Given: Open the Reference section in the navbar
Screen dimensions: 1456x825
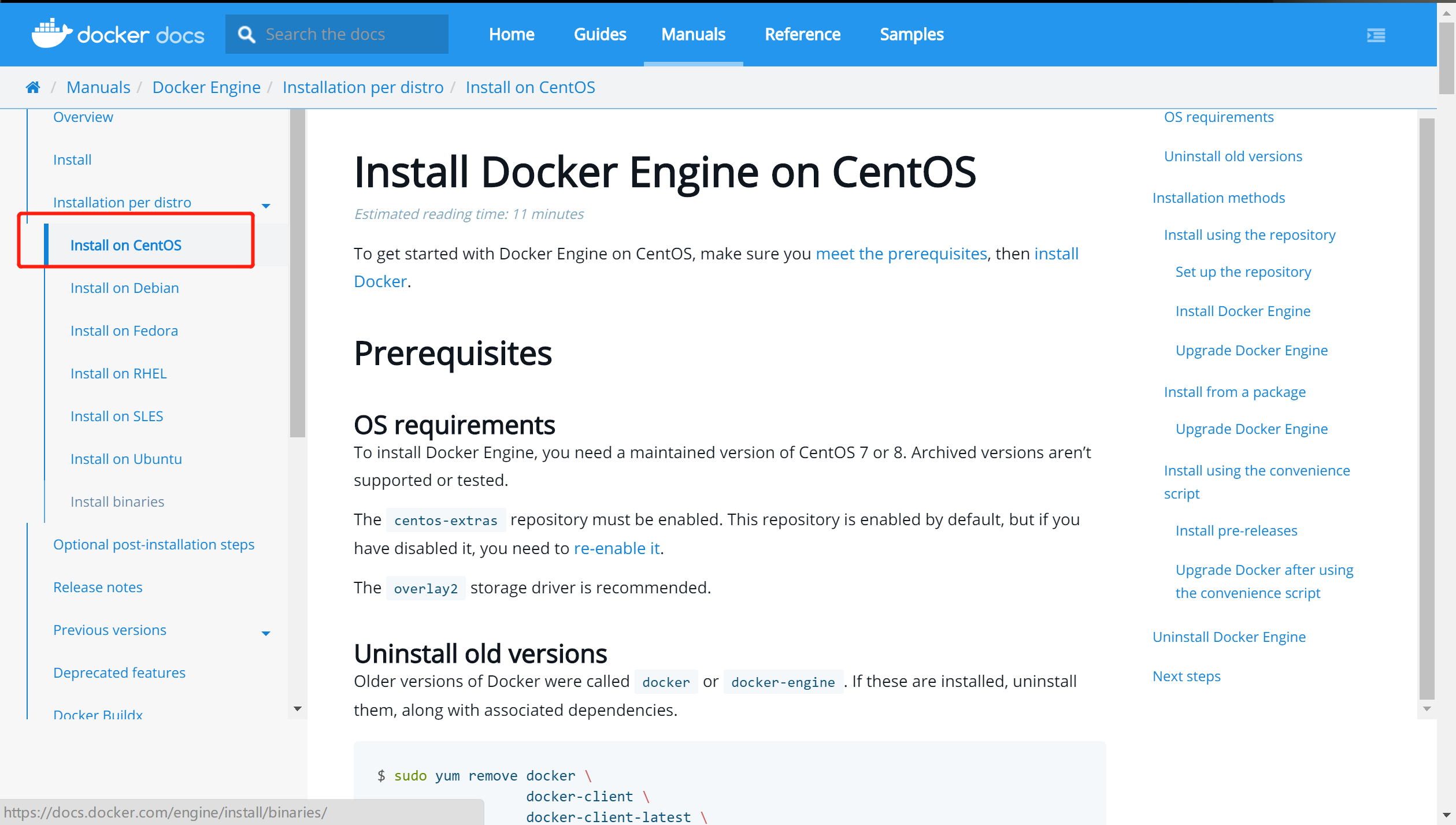Looking at the screenshot, I should click(802, 34).
